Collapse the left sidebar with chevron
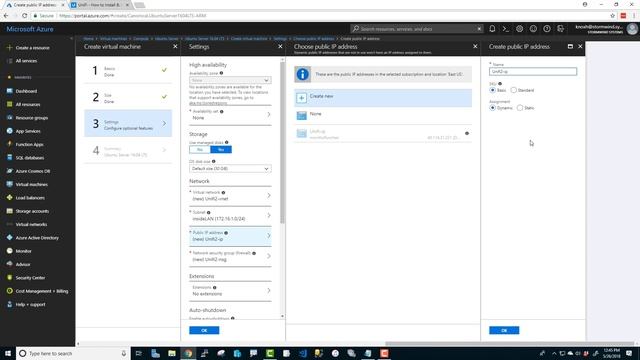Viewport: 640px width, 360px height. (x=71, y=38)
